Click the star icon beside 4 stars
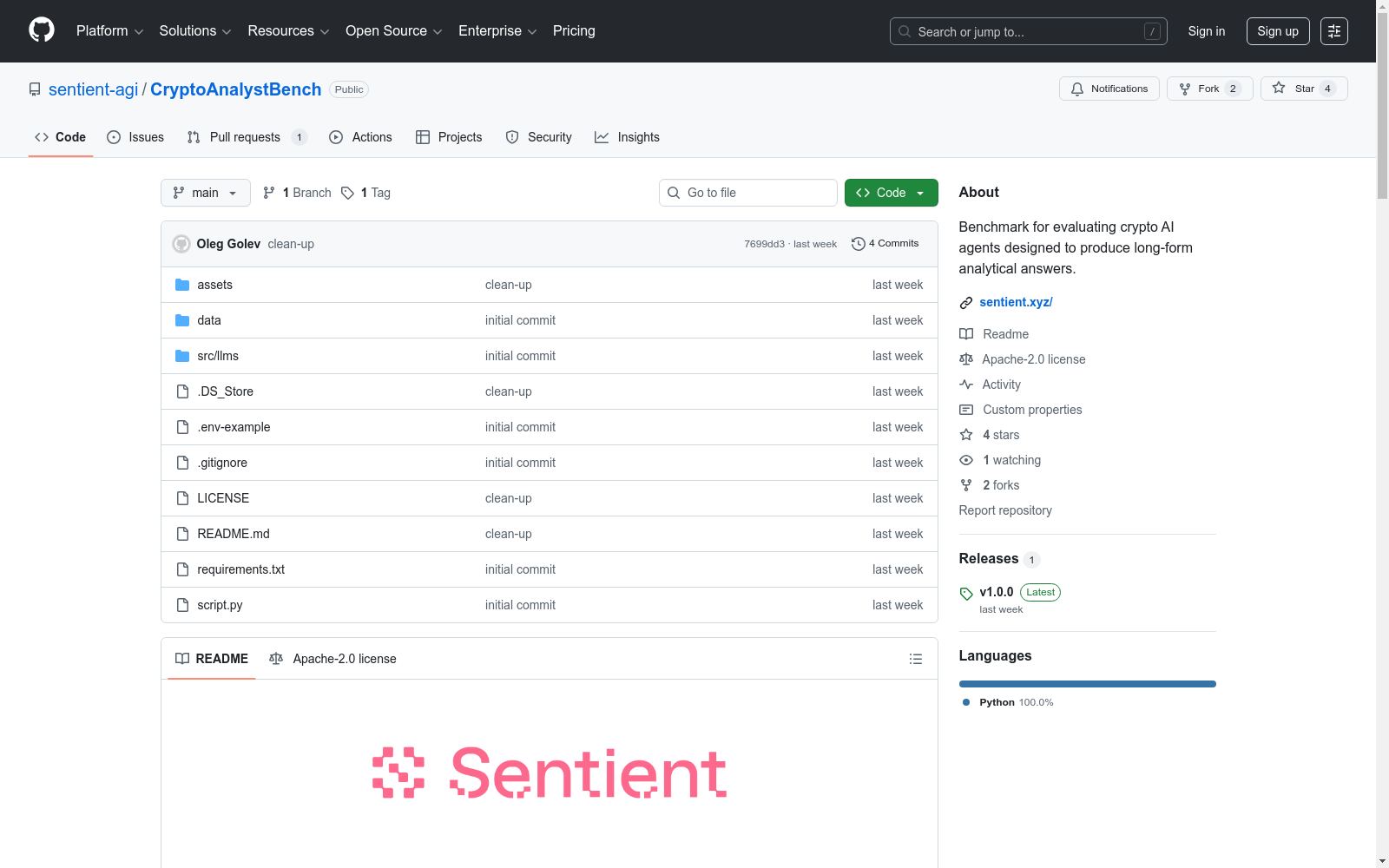 (x=966, y=435)
